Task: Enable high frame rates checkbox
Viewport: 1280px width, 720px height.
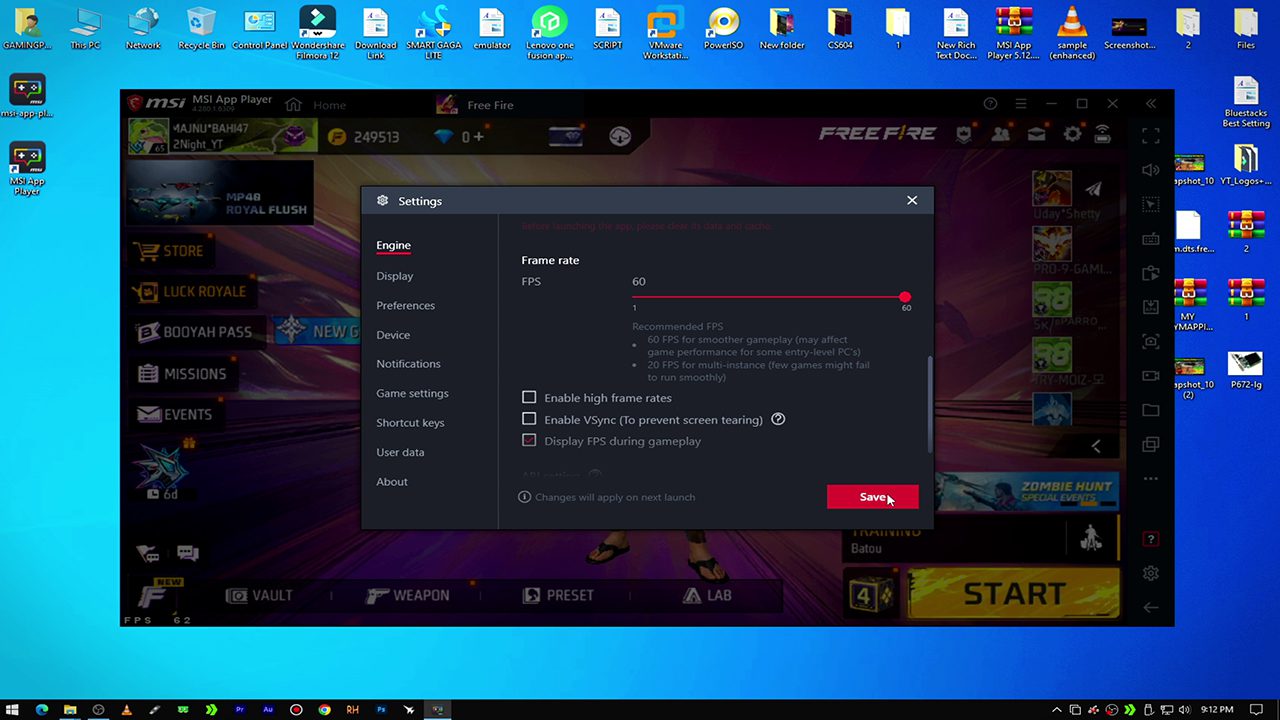Action: click(529, 397)
